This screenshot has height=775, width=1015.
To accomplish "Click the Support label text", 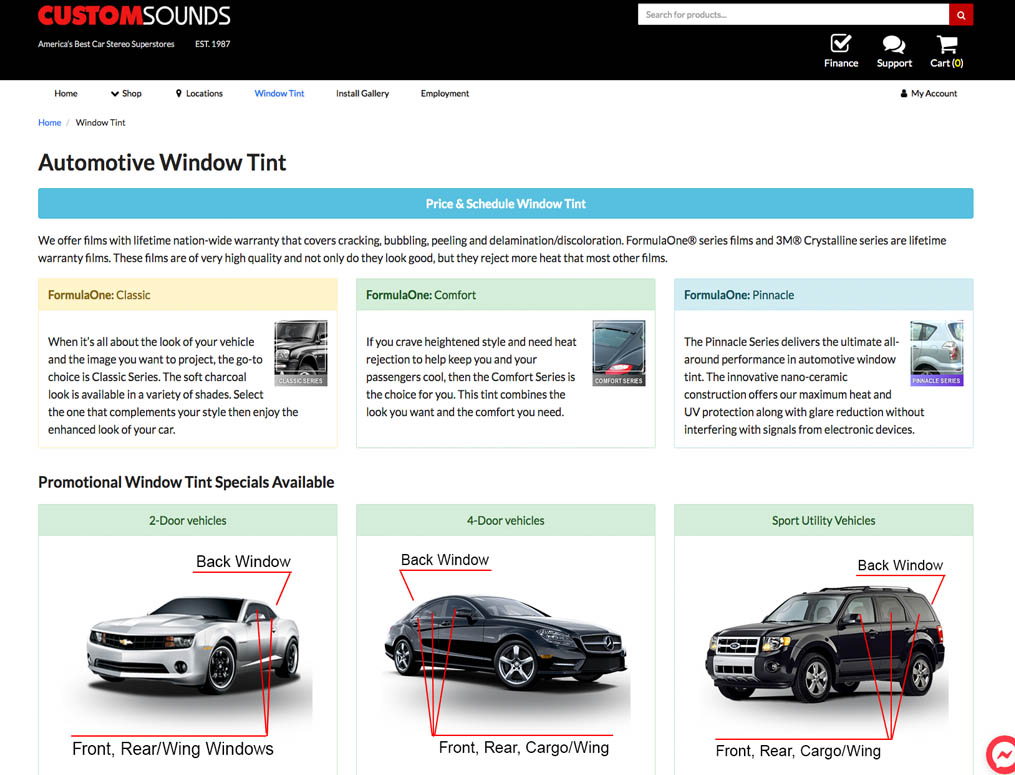I will click(894, 63).
